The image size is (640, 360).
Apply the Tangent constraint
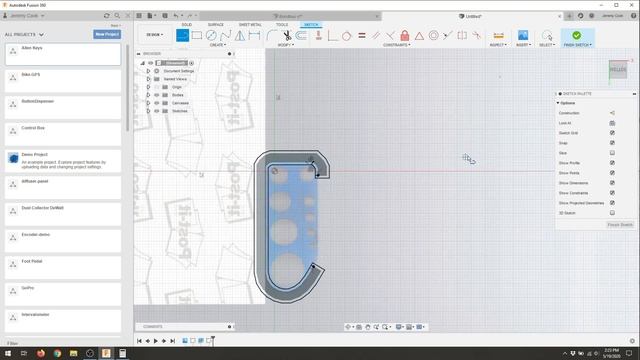click(x=347, y=36)
